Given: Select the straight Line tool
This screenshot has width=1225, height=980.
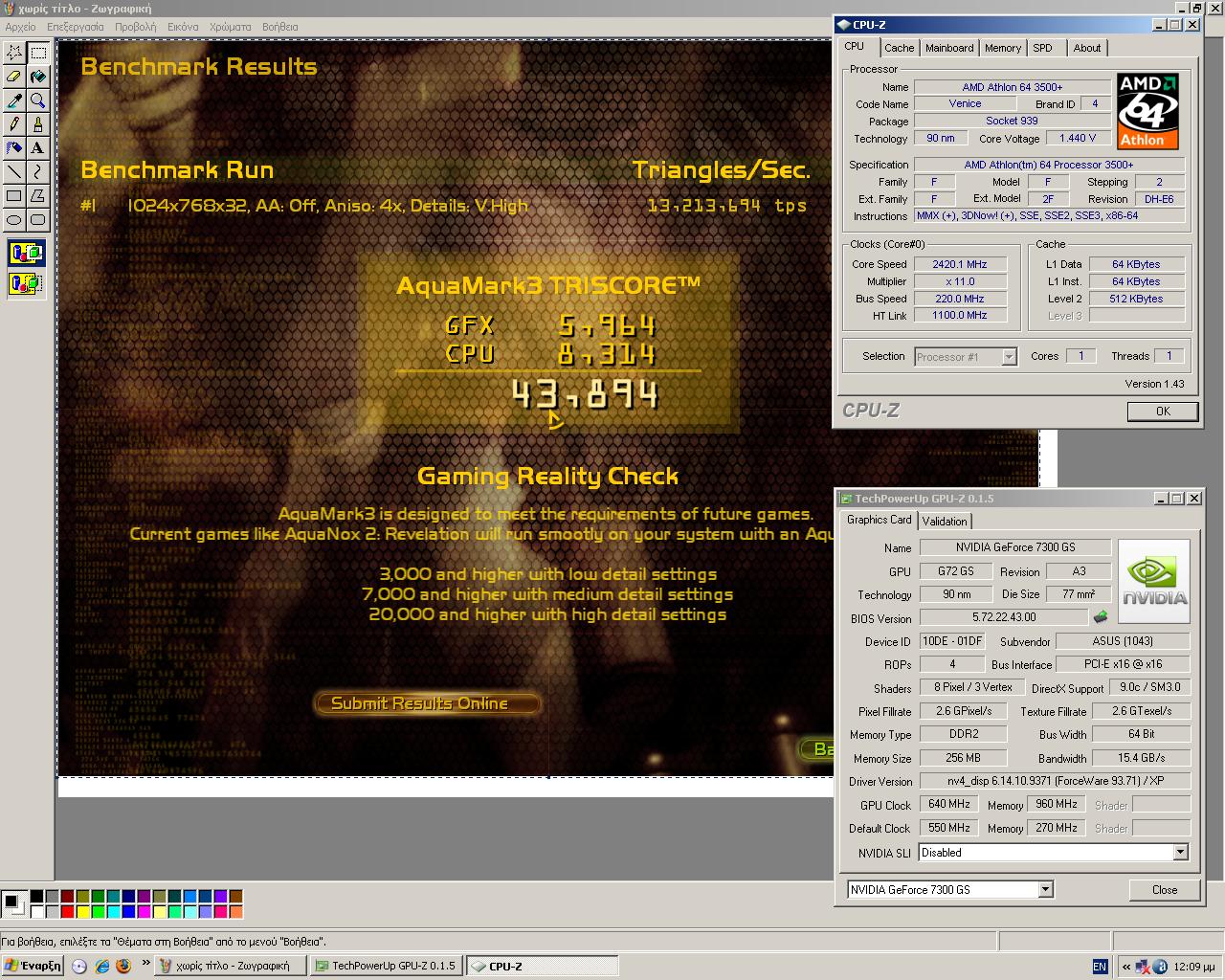Looking at the screenshot, I should 14,172.
